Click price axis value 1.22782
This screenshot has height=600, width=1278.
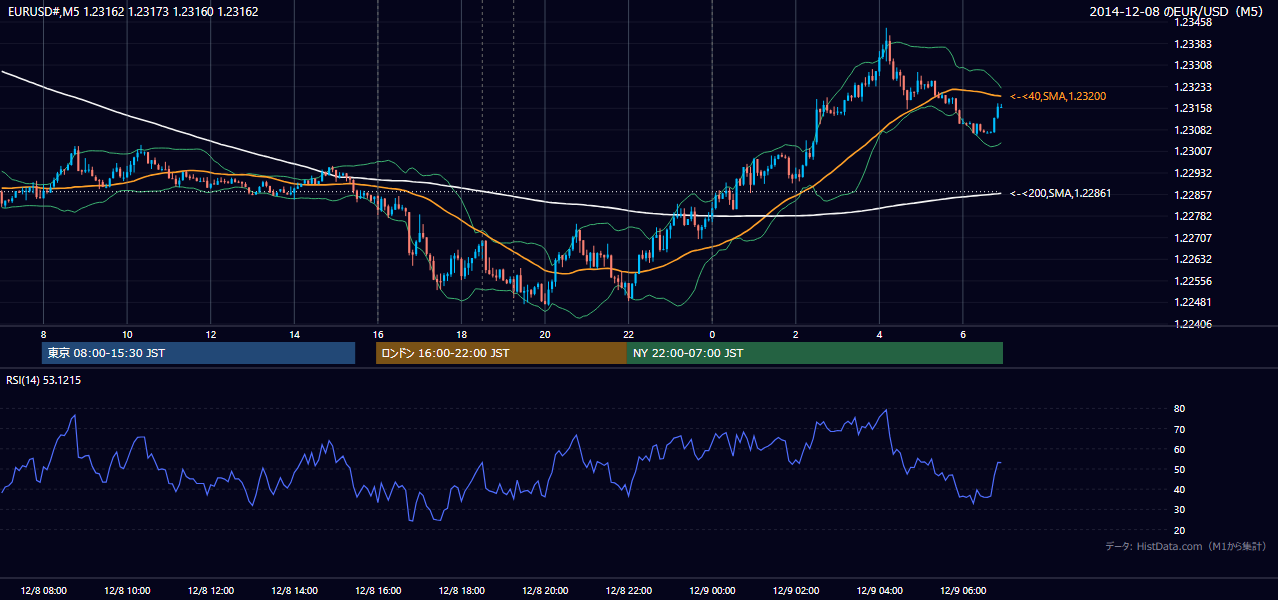coord(1193,216)
